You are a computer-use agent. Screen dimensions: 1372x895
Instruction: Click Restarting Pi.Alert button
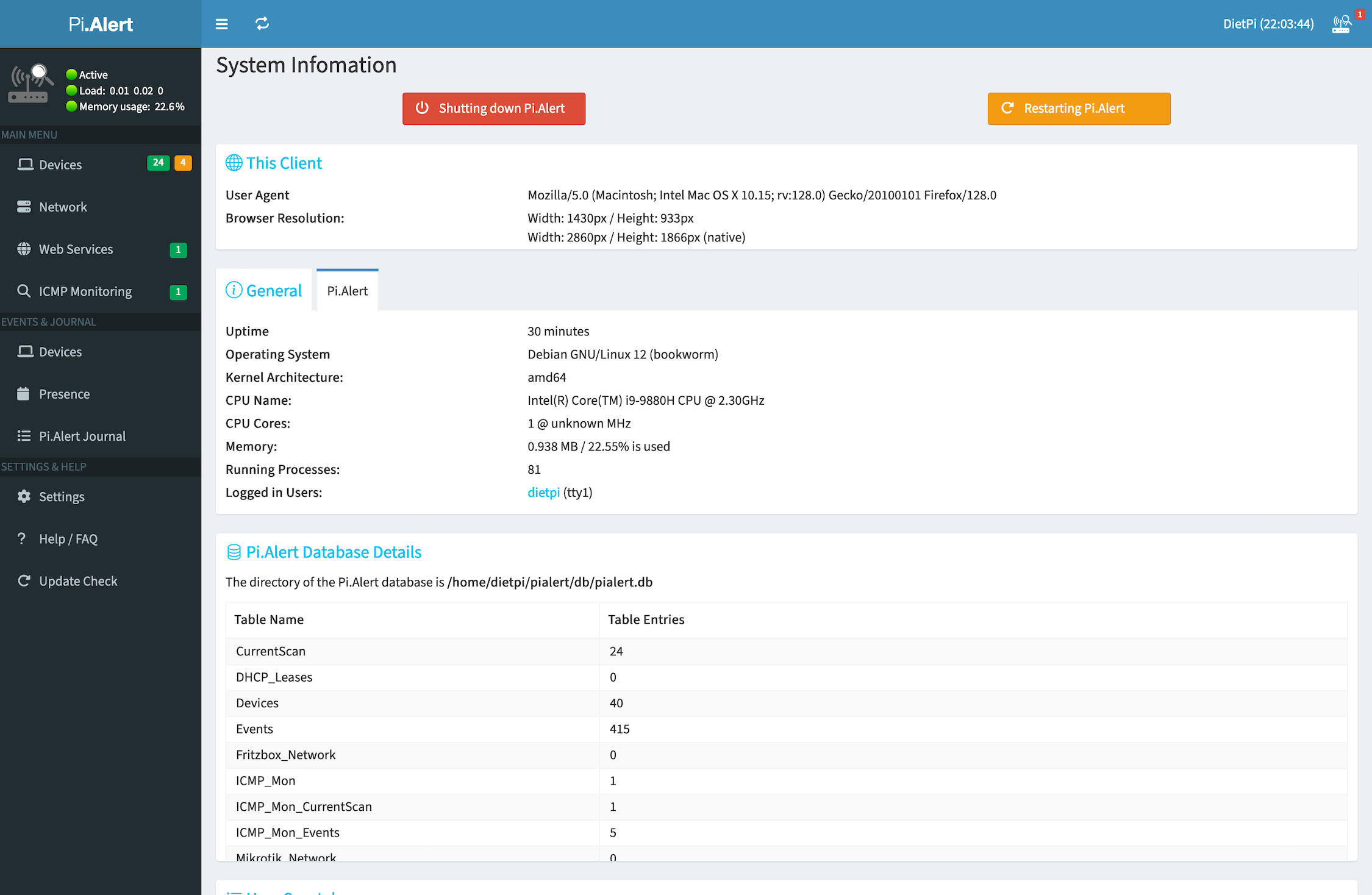tap(1078, 108)
